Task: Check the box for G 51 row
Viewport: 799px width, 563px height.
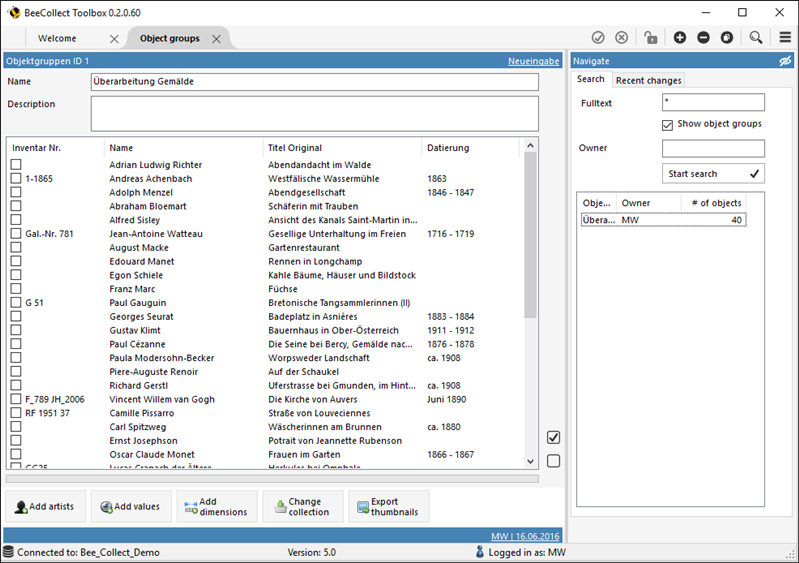Action: pyautogui.click(x=16, y=302)
